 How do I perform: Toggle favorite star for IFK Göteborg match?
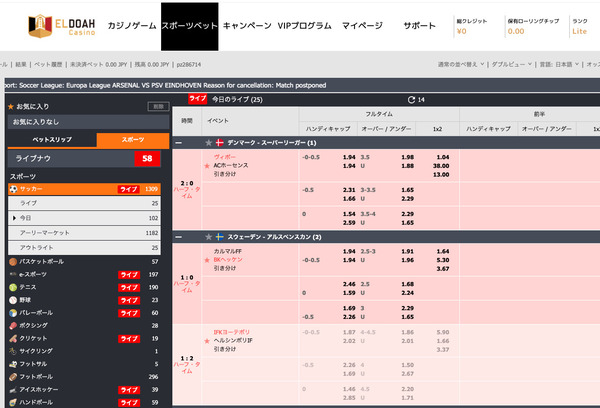pyautogui.click(x=207, y=341)
